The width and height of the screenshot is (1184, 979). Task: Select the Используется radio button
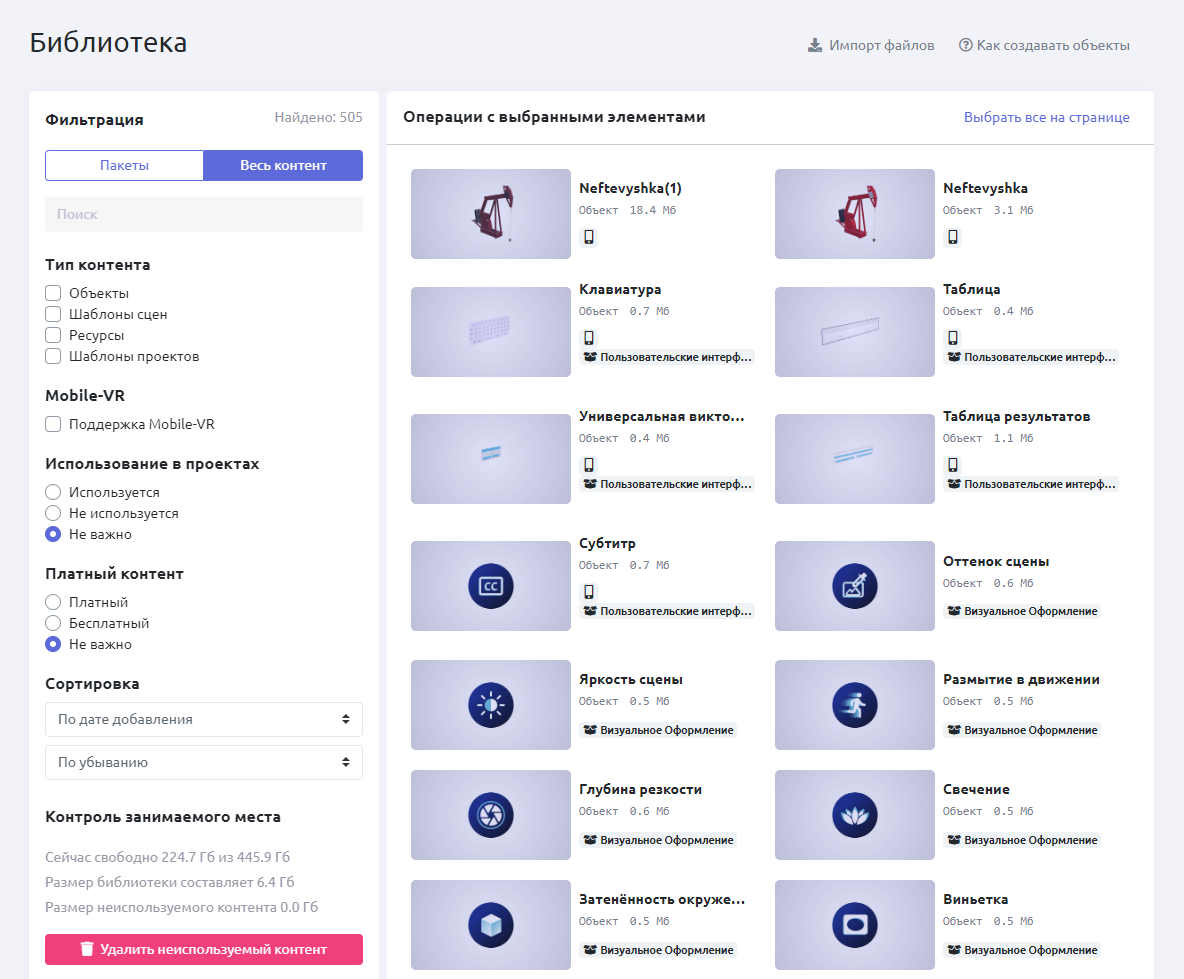point(54,492)
